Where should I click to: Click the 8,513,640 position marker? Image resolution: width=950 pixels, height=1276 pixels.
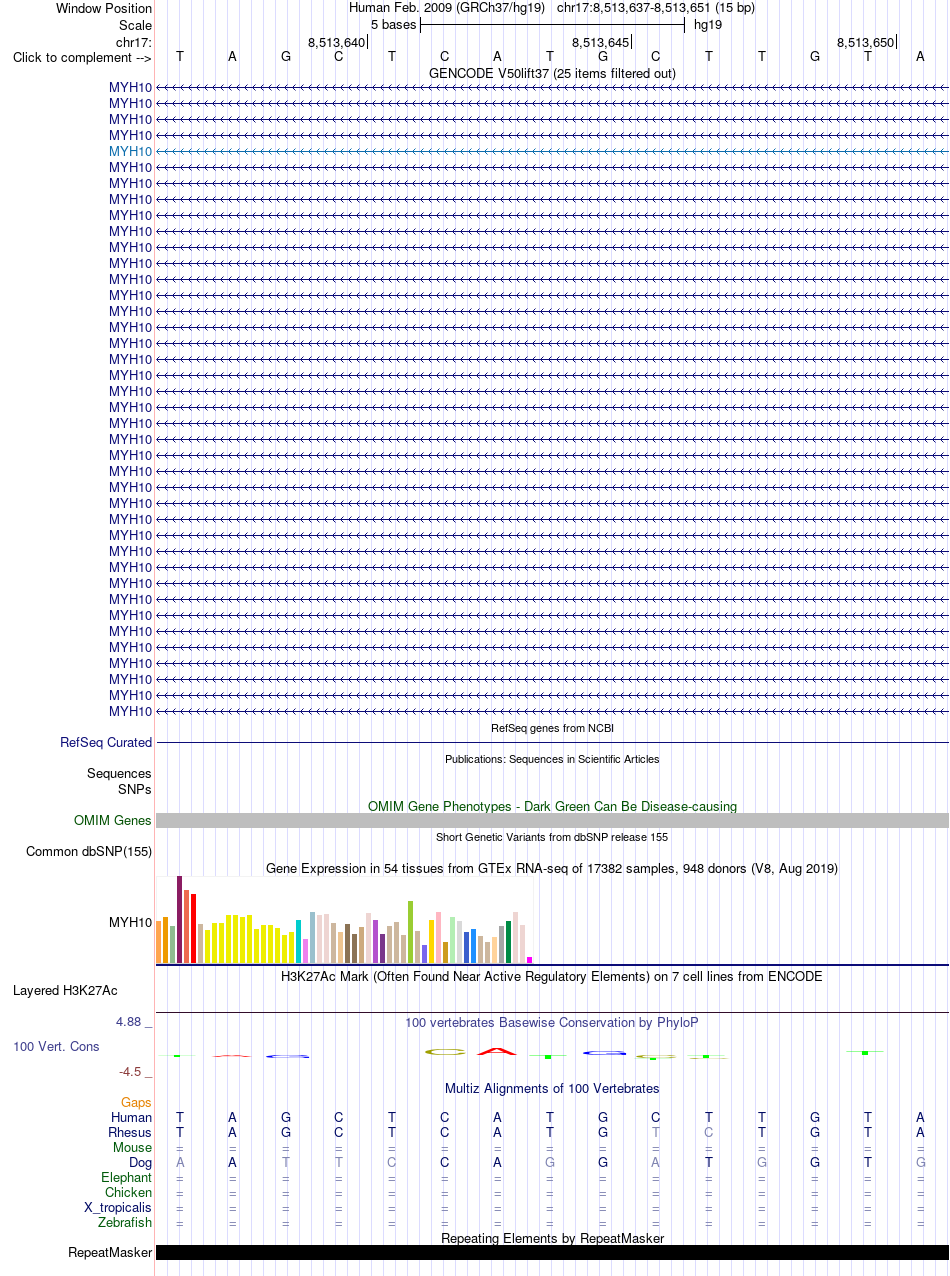click(x=337, y=42)
